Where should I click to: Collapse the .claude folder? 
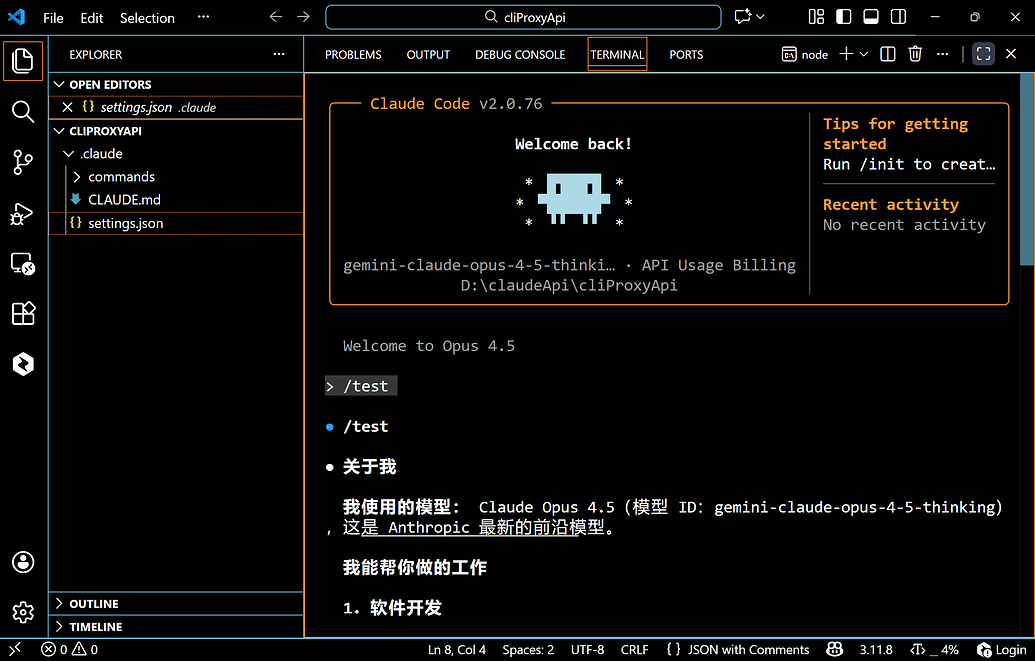click(x=176, y=154)
